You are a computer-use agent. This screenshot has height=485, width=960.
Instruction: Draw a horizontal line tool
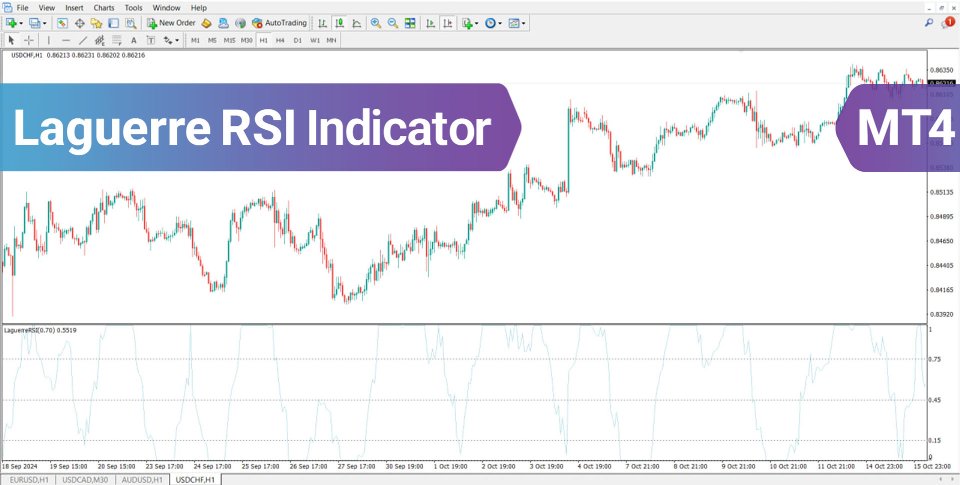pos(66,40)
